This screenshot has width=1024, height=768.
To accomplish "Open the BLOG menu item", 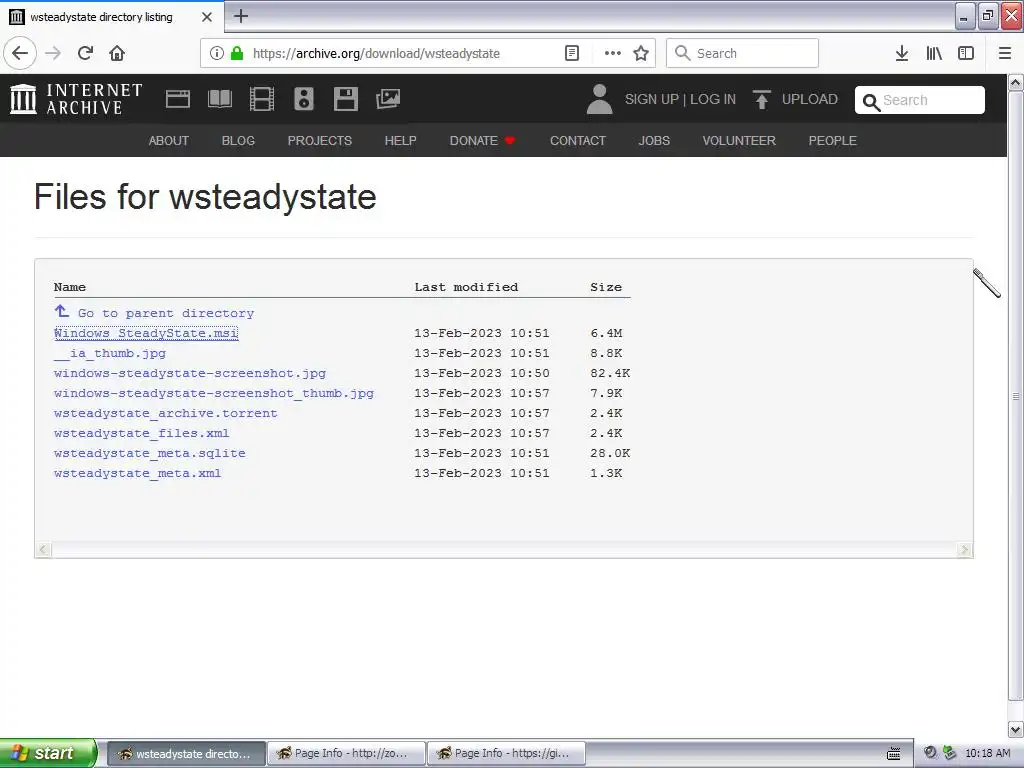I will tap(238, 140).
